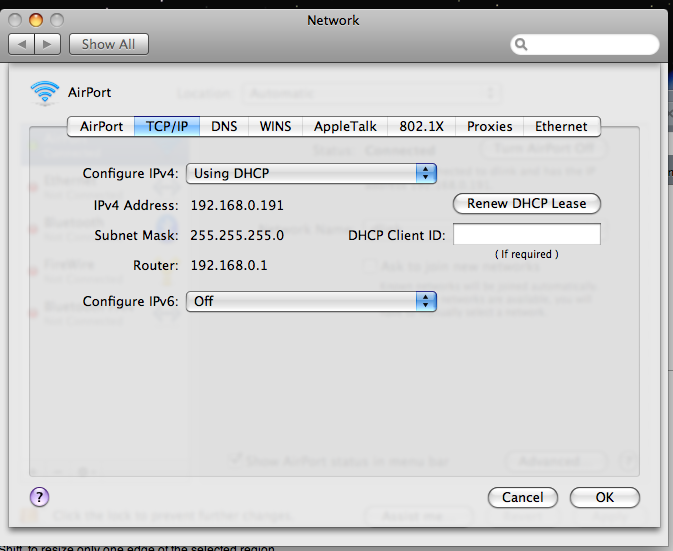This screenshot has width=673, height=551.
Task: Switch to the AirPort tab
Action: (x=101, y=126)
